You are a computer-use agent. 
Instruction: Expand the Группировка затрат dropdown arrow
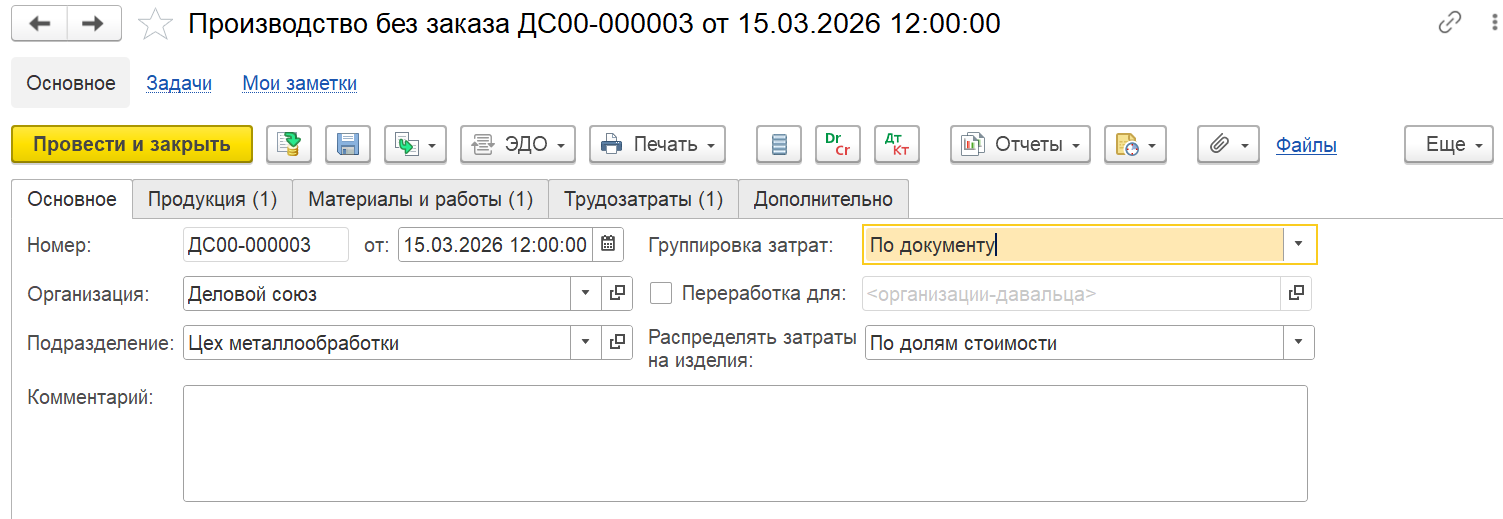[1298, 244]
